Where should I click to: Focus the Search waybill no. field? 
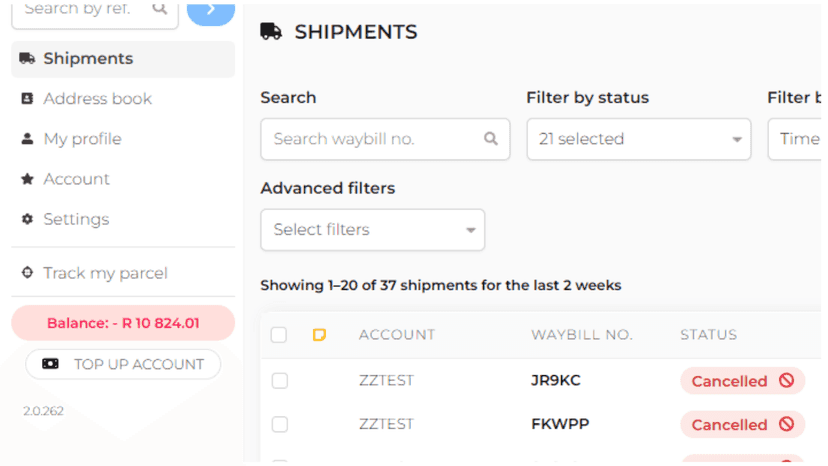385,139
